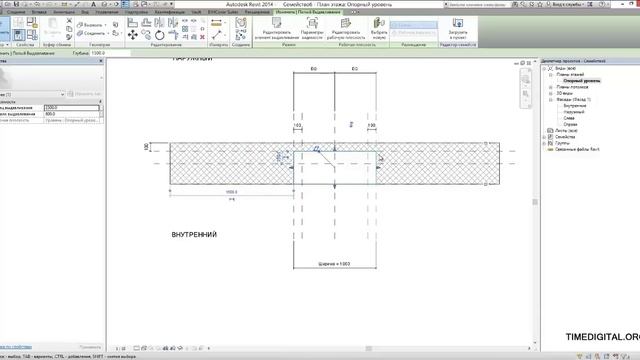This screenshot has height=360, width=640.
Task: Click the Cut to clipboard icon
Action: [x=69, y=21]
